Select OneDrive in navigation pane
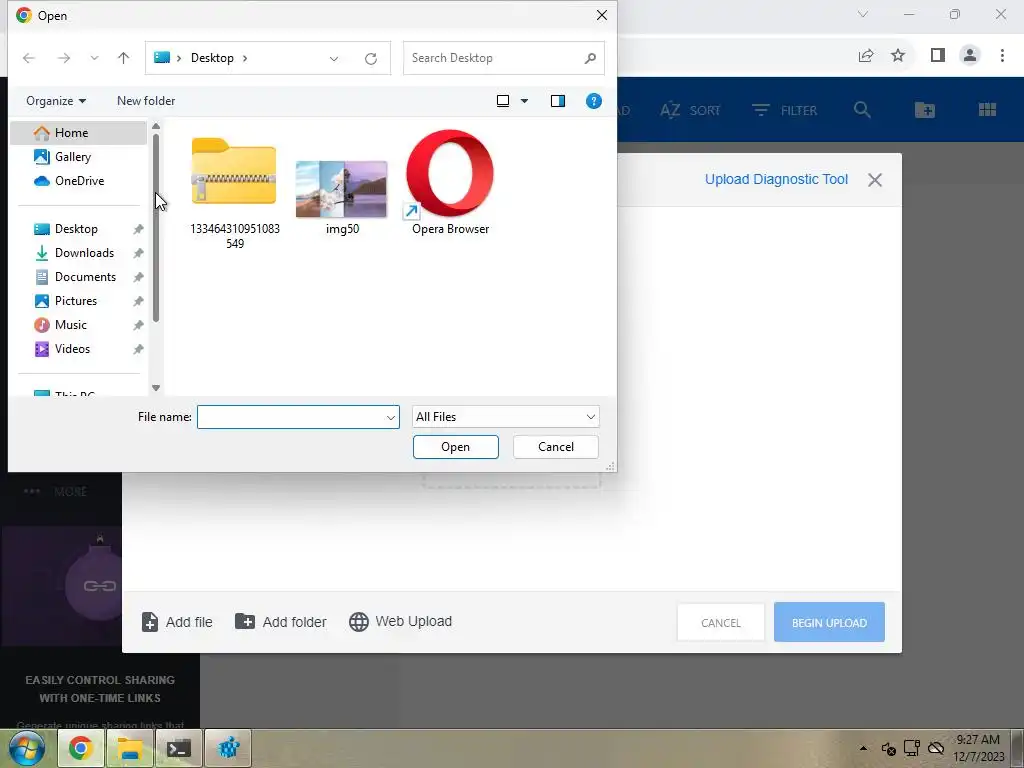The image size is (1024, 768). tap(78, 181)
